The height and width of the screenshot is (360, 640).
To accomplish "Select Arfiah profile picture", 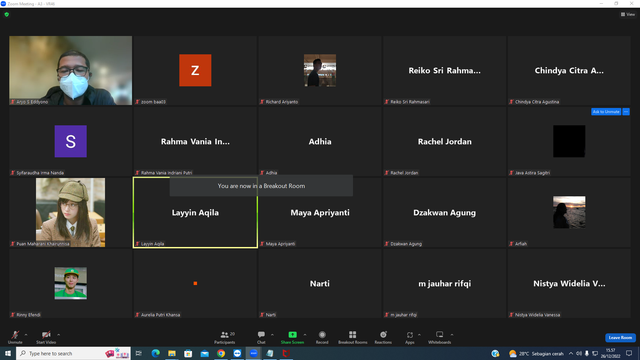I will pos(569,212).
